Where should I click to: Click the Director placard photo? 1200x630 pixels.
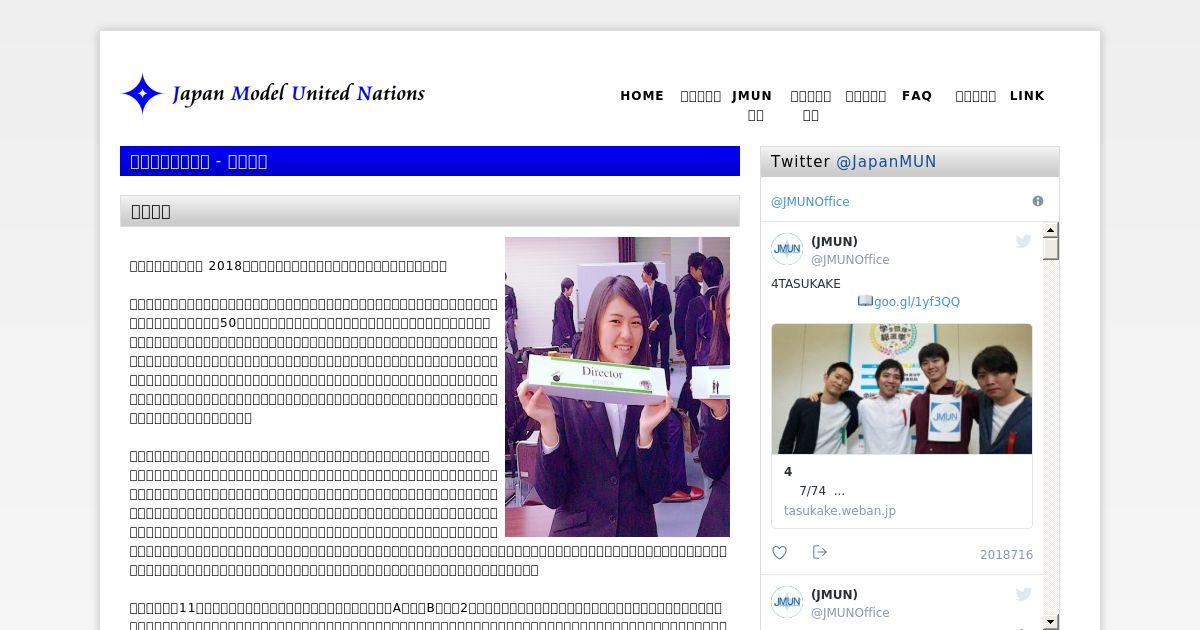tap(617, 387)
